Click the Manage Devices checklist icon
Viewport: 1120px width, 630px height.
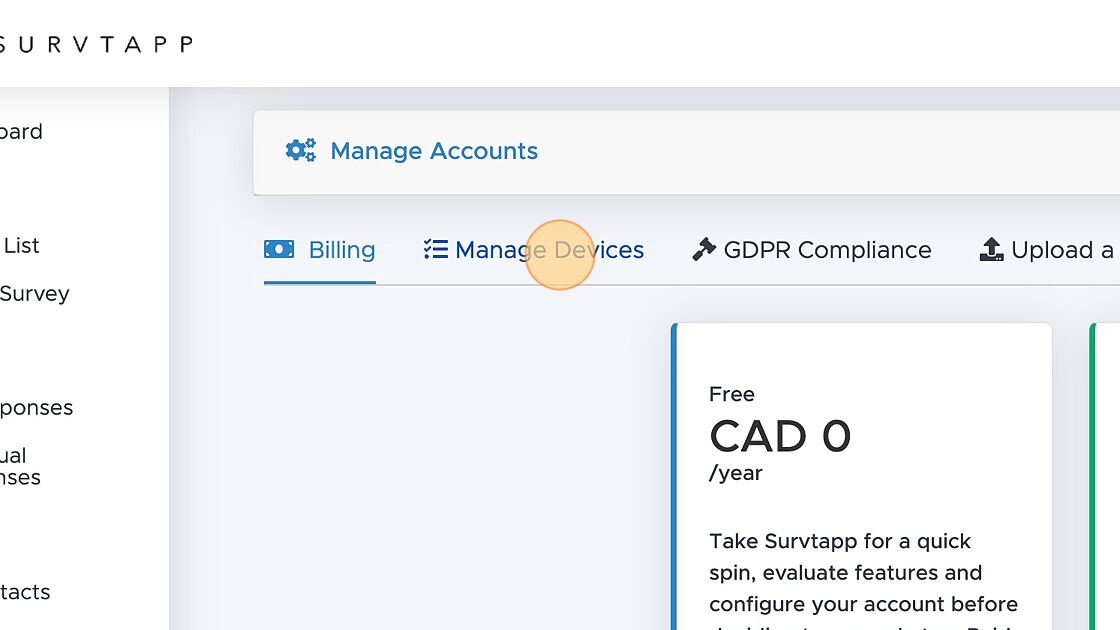point(436,249)
